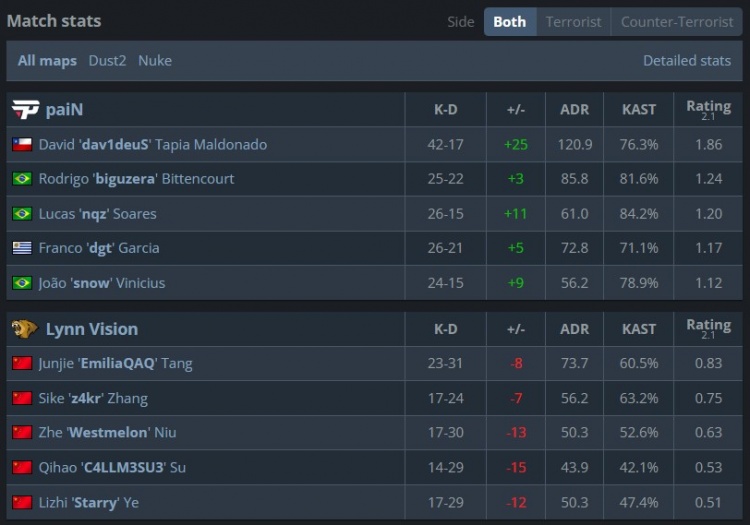The height and width of the screenshot is (525, 750).
Task: Click the Lynn Vision tiger logo
Action: click(x=25, y=329)
